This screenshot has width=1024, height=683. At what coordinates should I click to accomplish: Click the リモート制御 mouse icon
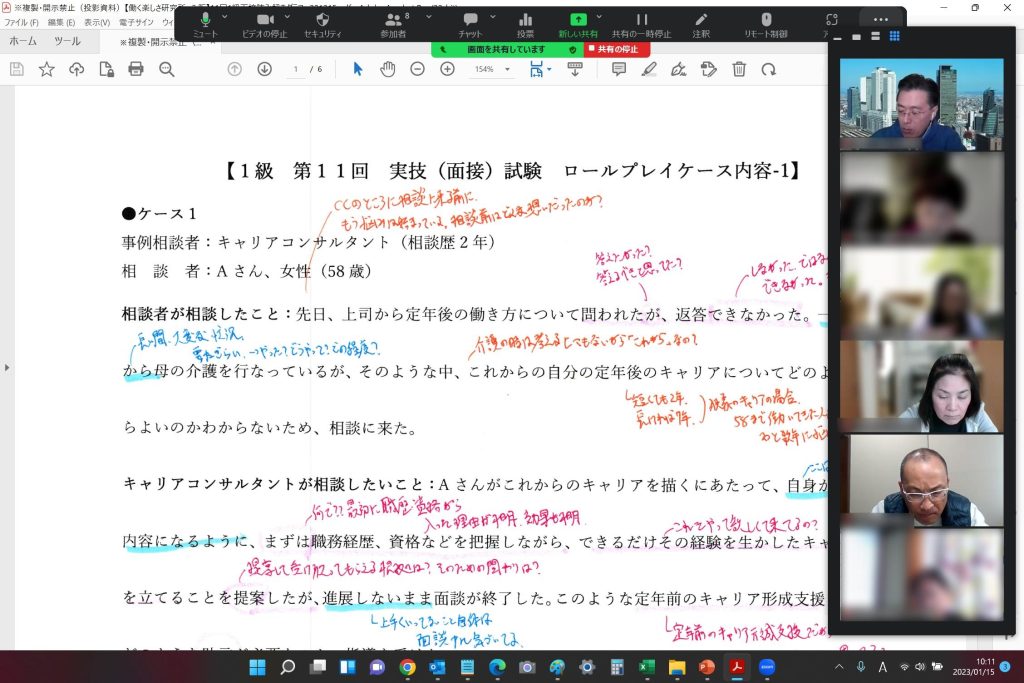pos(766,20)
